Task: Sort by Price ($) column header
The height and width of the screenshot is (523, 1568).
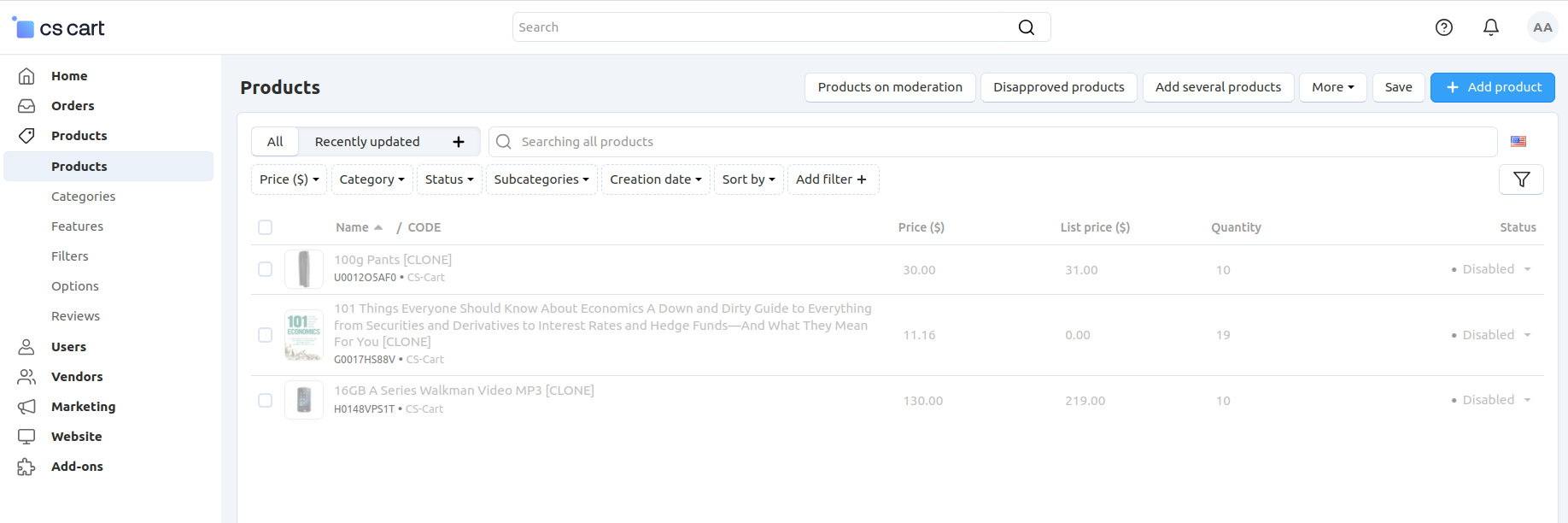Action: click(921, 227)
